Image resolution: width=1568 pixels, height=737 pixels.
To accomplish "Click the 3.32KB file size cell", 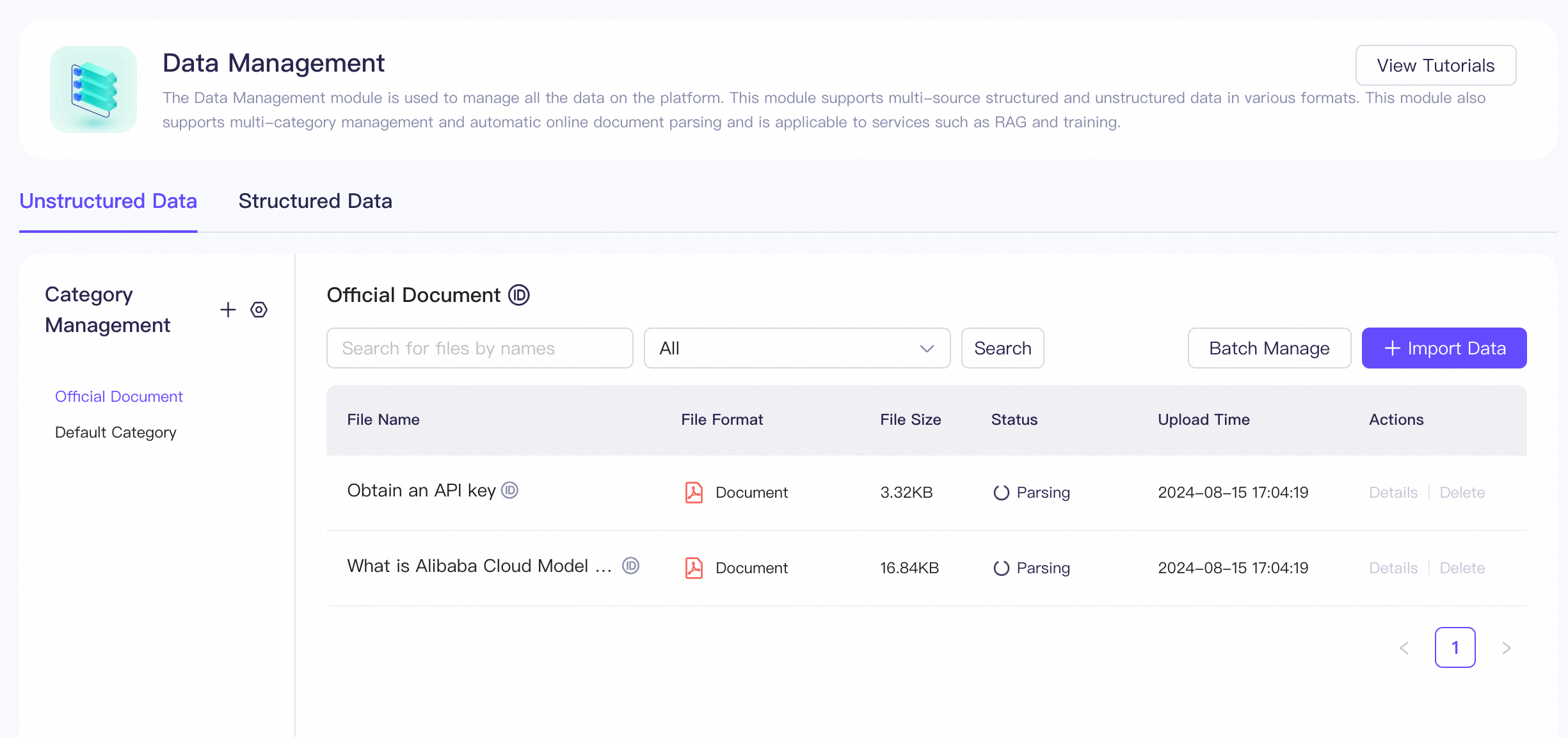I will coord(906,493).
